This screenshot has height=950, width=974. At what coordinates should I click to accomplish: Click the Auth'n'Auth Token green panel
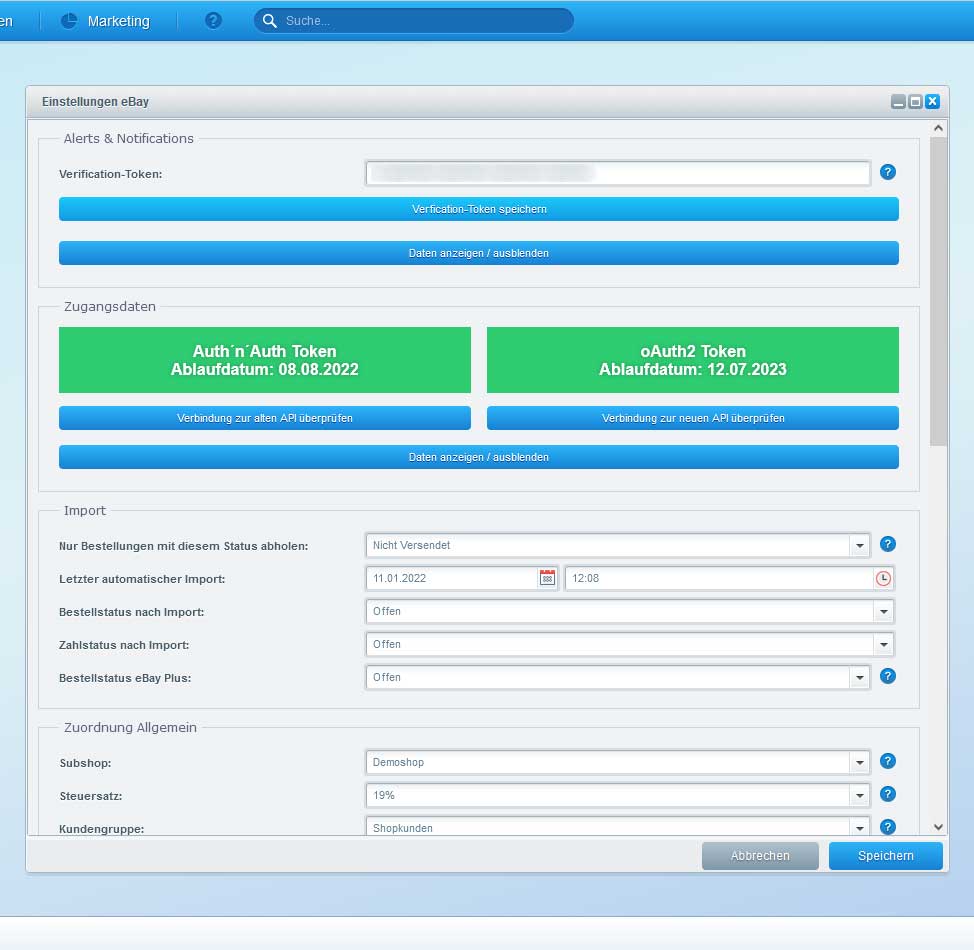pyautogui.click(x=265, y=360)
